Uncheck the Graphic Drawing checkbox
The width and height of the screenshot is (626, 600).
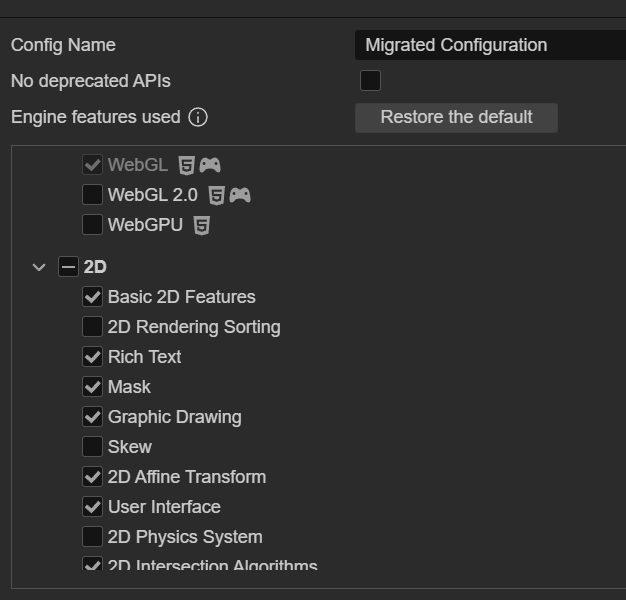[92, 417]
